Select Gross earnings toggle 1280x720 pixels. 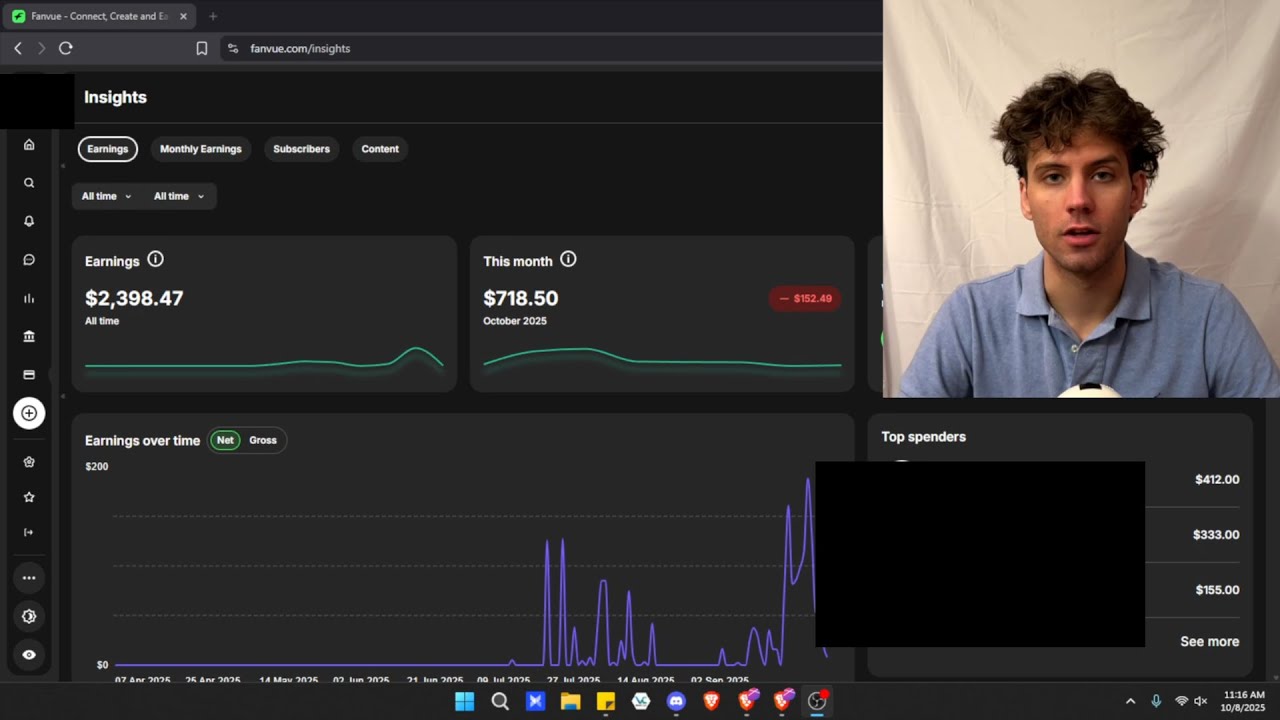coord(263,440)
